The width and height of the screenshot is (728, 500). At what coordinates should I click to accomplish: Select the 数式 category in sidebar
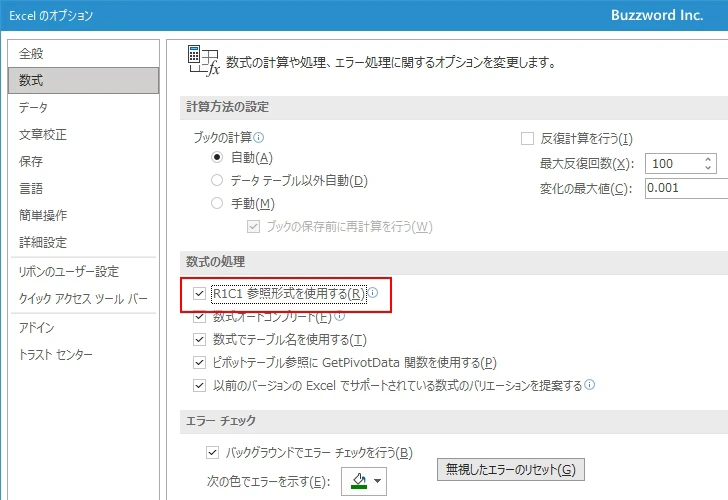[x=84, y=80]
